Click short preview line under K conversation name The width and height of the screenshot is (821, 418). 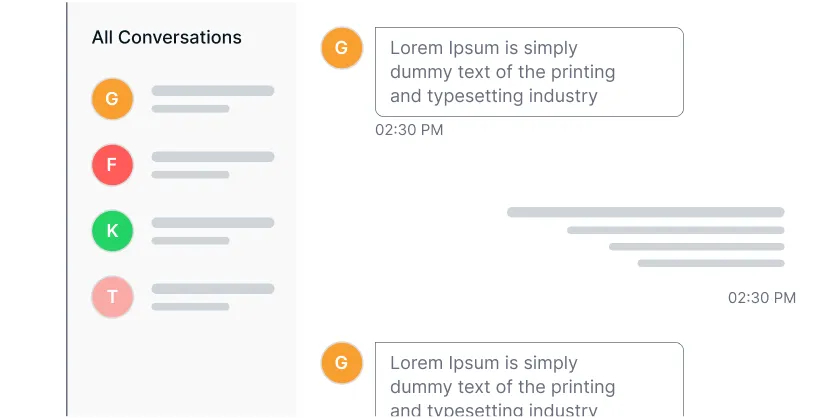click(x=190, y=240)
